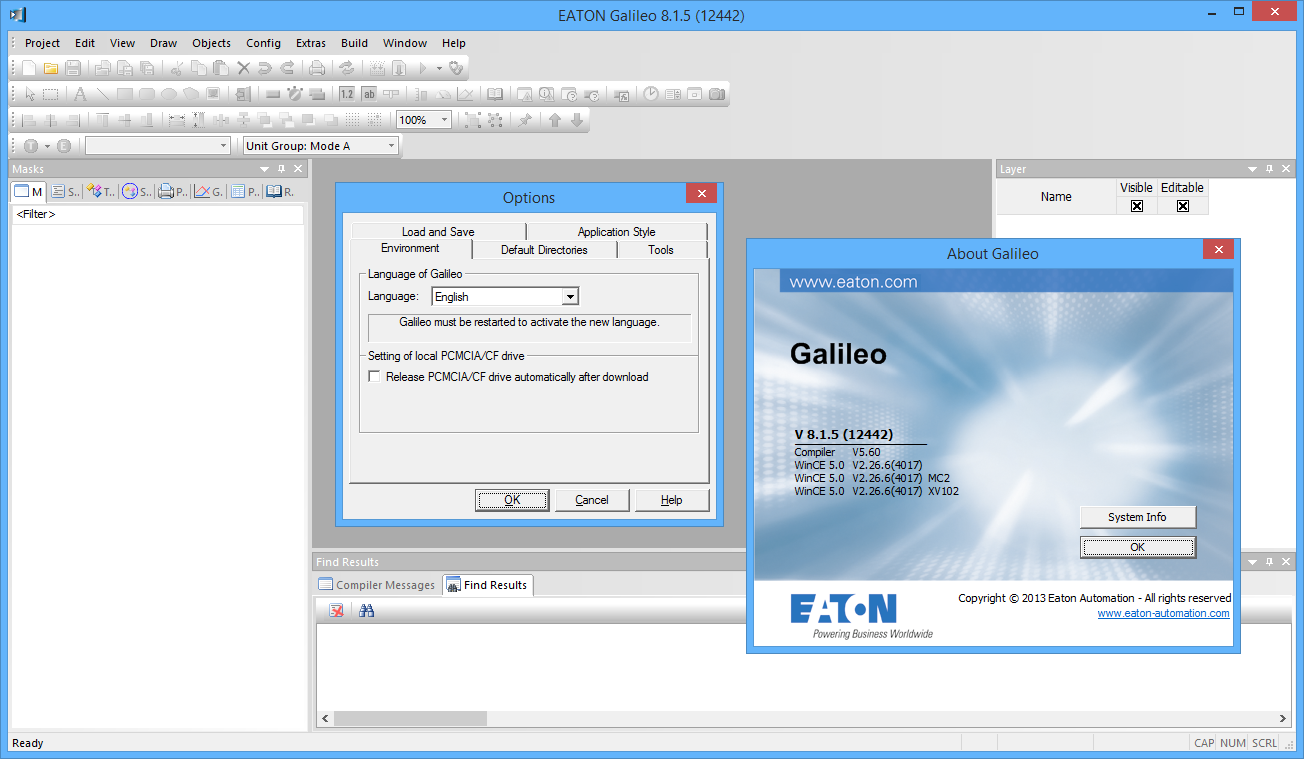Open the Project menu
The width and height of the screenshot is (1304, 759).
(x=43, y=43)
